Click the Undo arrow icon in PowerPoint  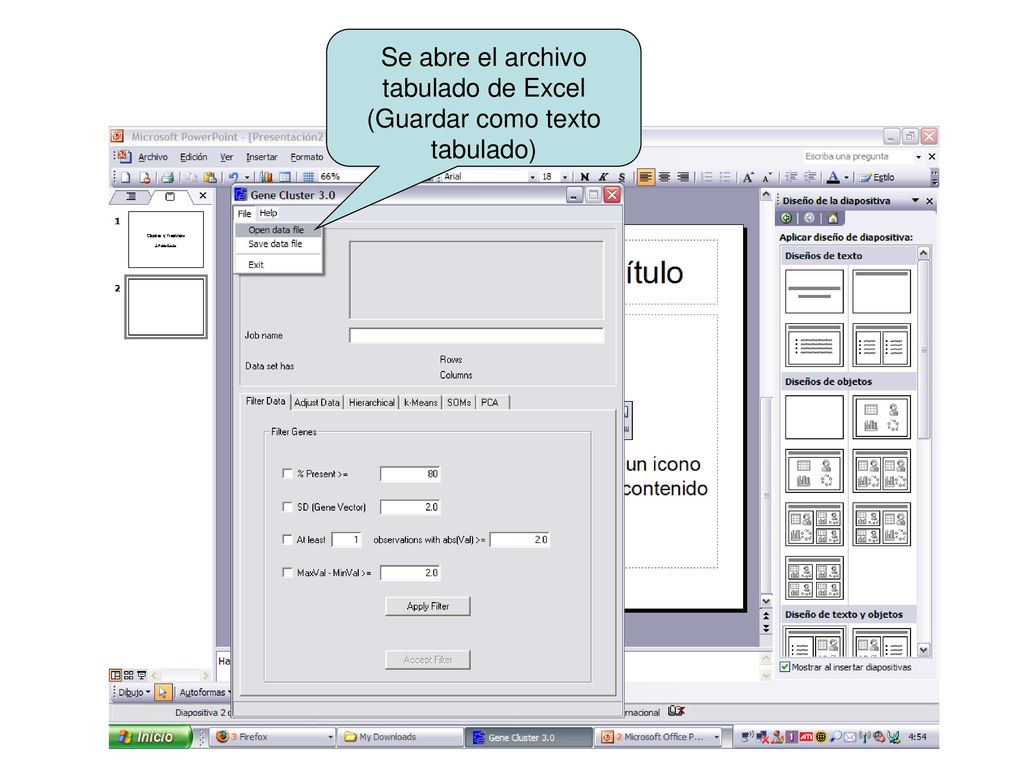(x=232, y=177)
